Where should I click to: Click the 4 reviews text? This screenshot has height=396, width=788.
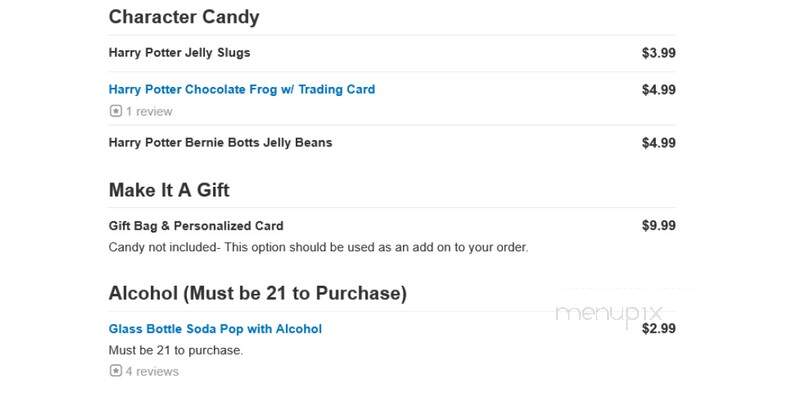(152, 371)
